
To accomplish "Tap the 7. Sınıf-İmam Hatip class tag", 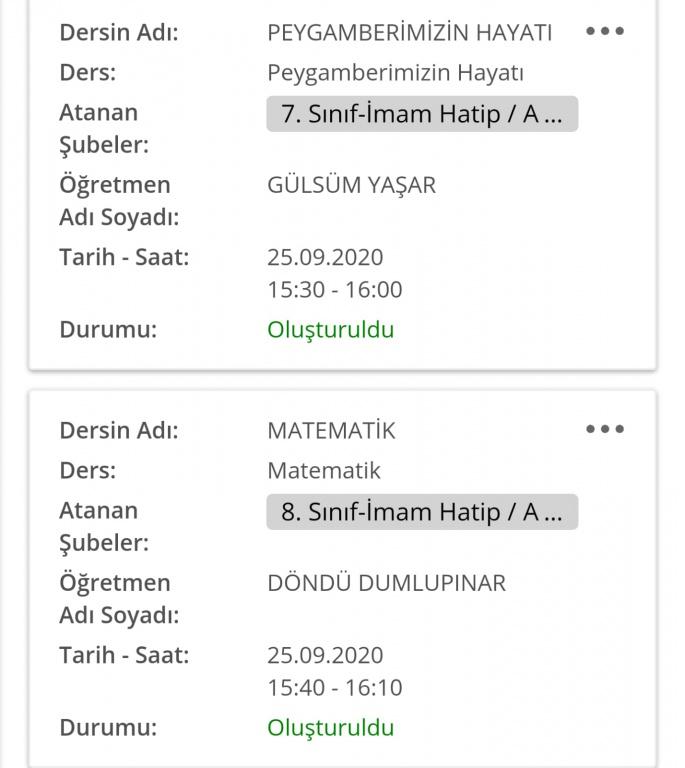I will tap(422, 114).
